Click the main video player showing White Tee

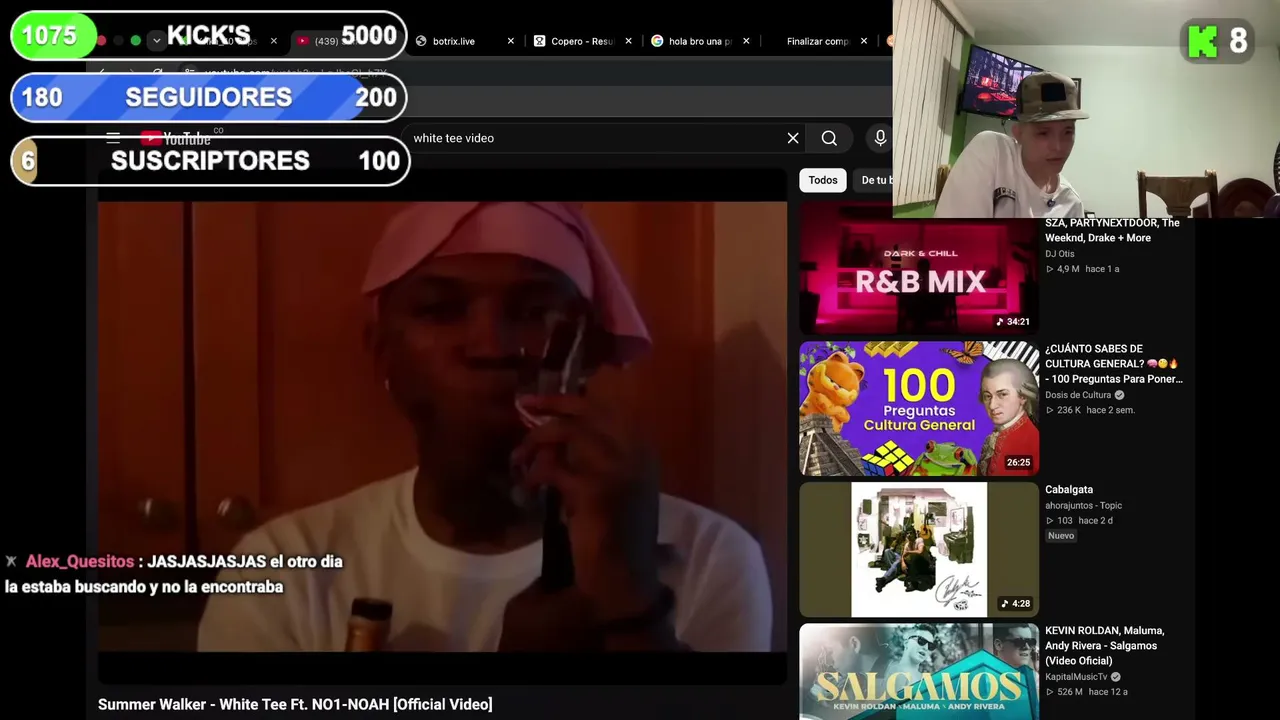point(442,427)
